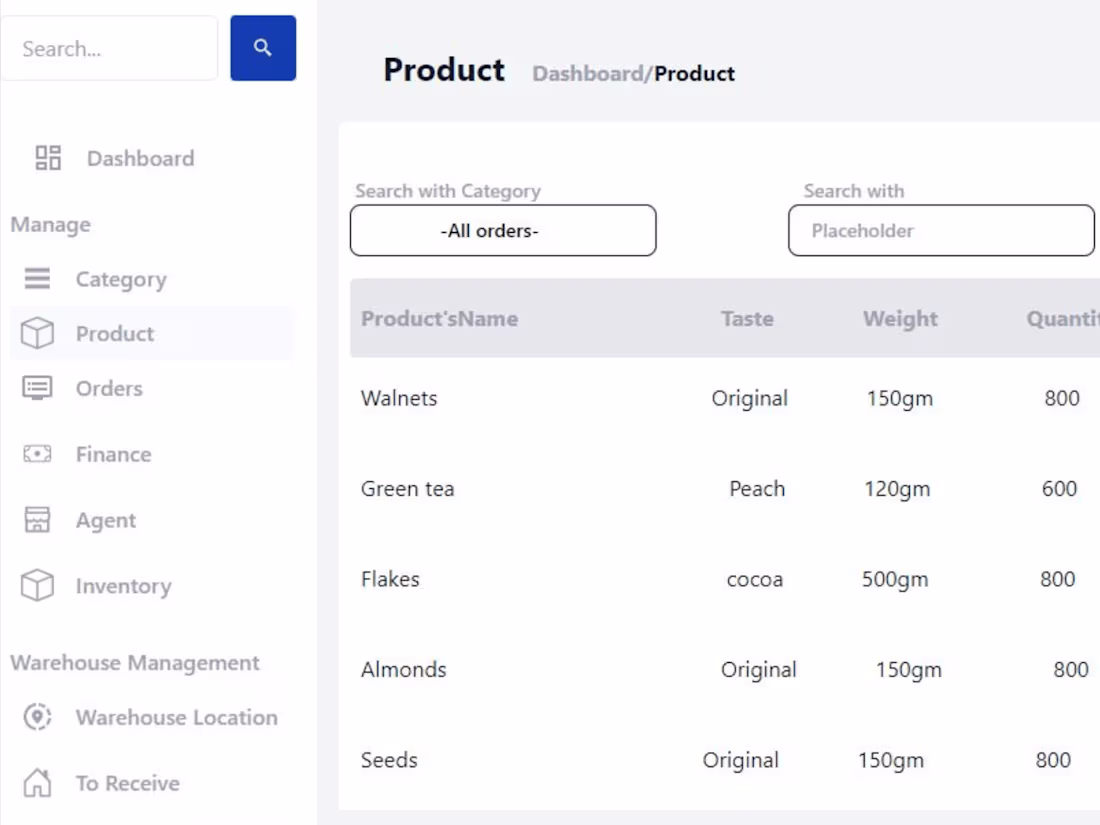This screenshot has width=1100, height=825.
Task: Select the Almonds product name
Action: [x=403, y=670]
